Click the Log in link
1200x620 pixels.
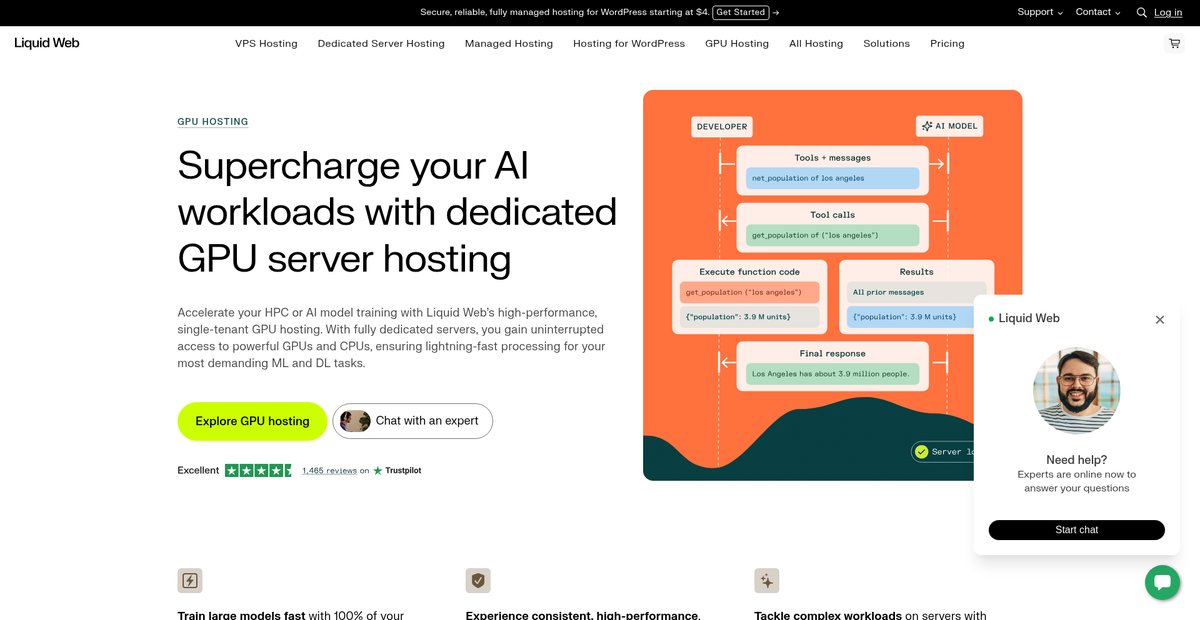[1168, 13]
